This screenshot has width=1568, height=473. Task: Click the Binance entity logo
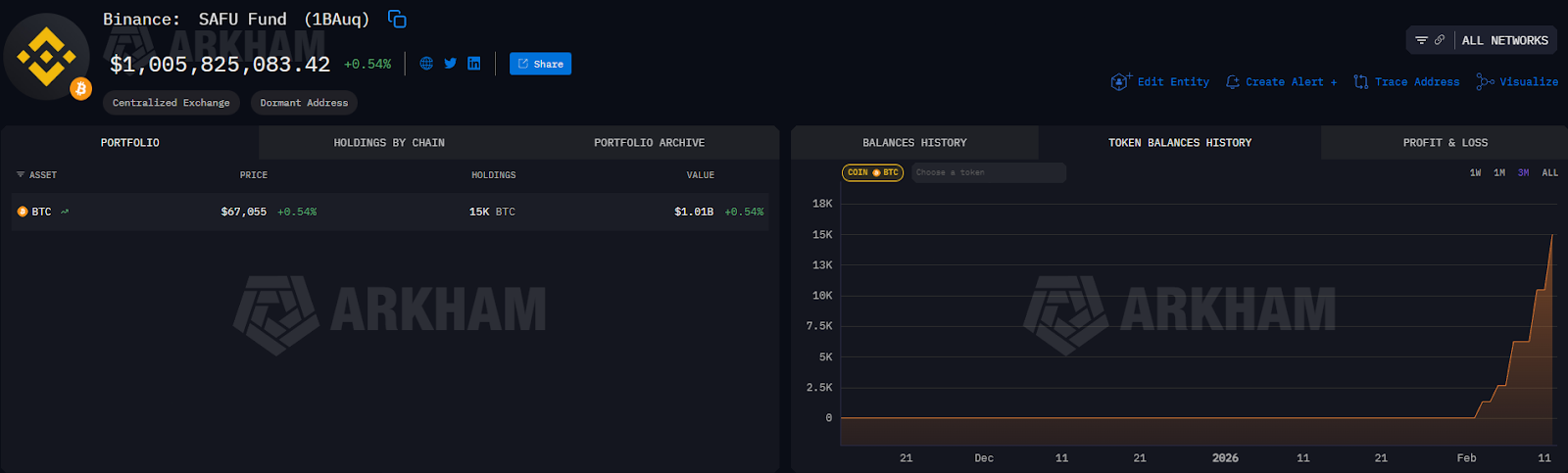tap(46, 57)
